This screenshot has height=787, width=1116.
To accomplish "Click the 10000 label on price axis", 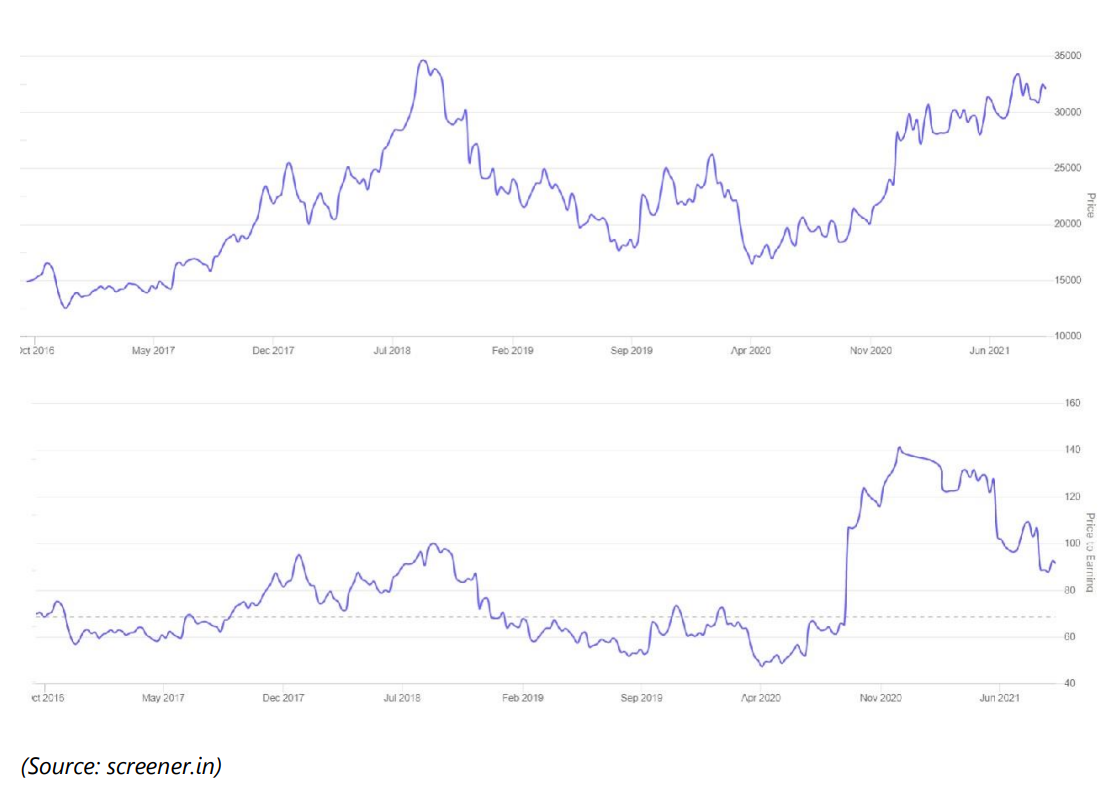I will (1069, 336).
